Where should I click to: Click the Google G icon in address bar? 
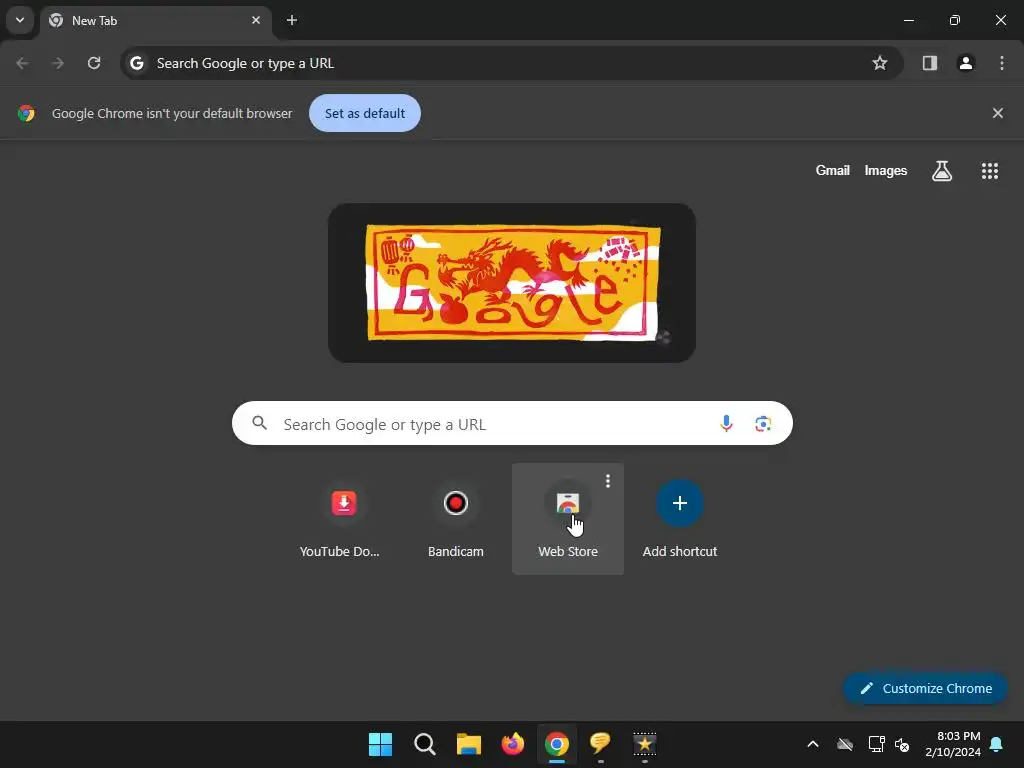tap(136, 63)
